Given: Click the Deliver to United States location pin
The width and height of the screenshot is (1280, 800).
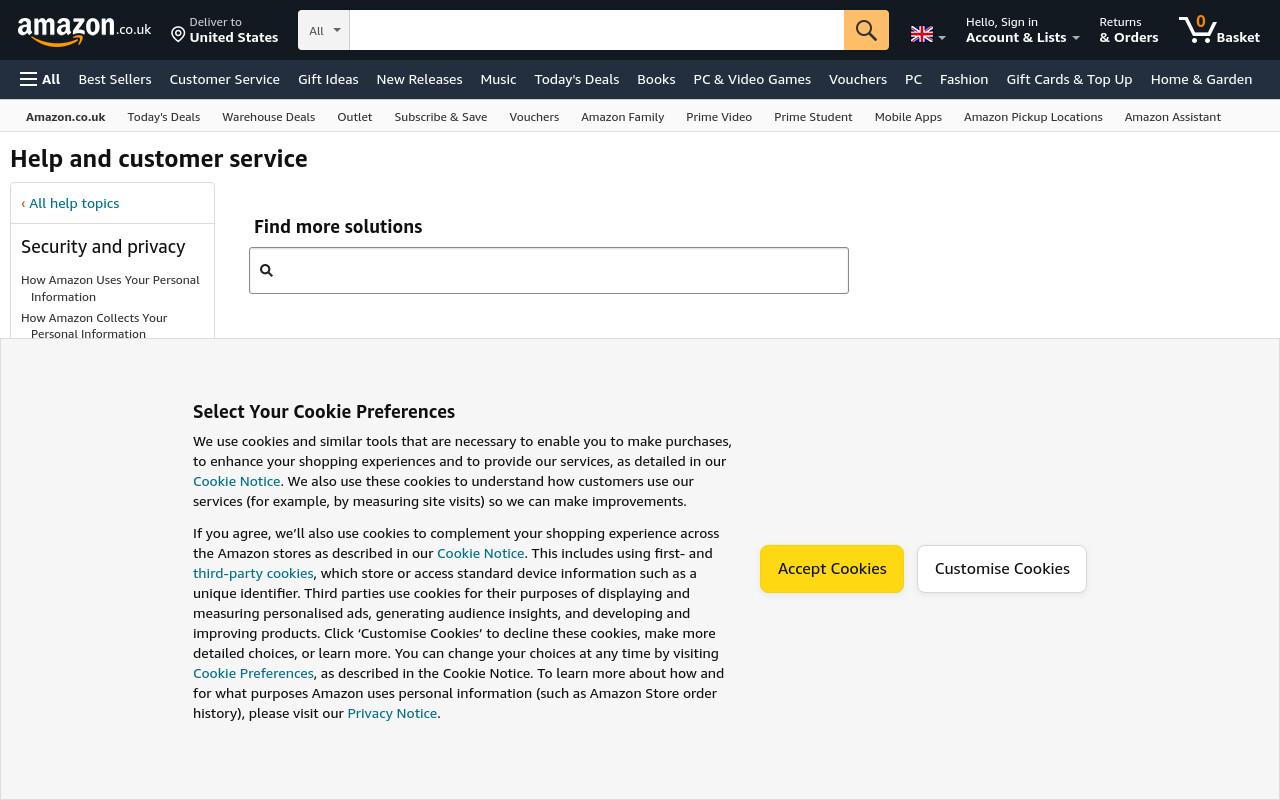Looking at the screenshot, I should 178,35.
